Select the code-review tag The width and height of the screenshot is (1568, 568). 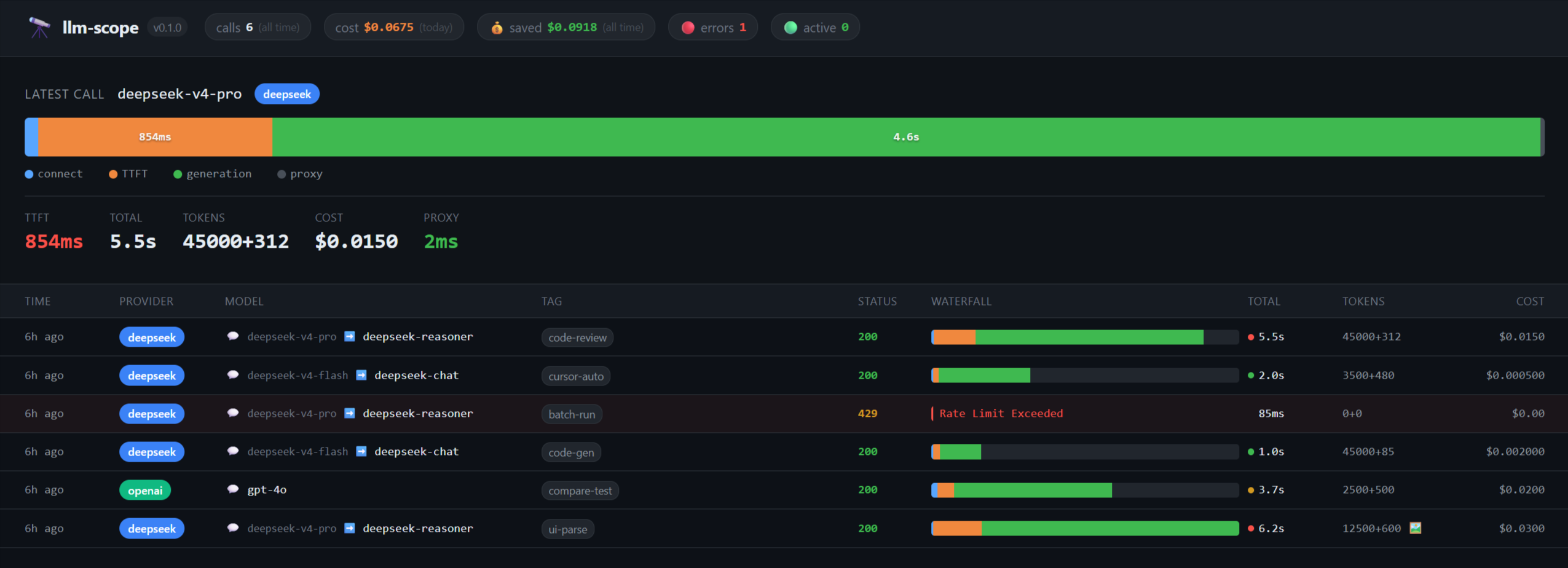[x=577, y=337]
